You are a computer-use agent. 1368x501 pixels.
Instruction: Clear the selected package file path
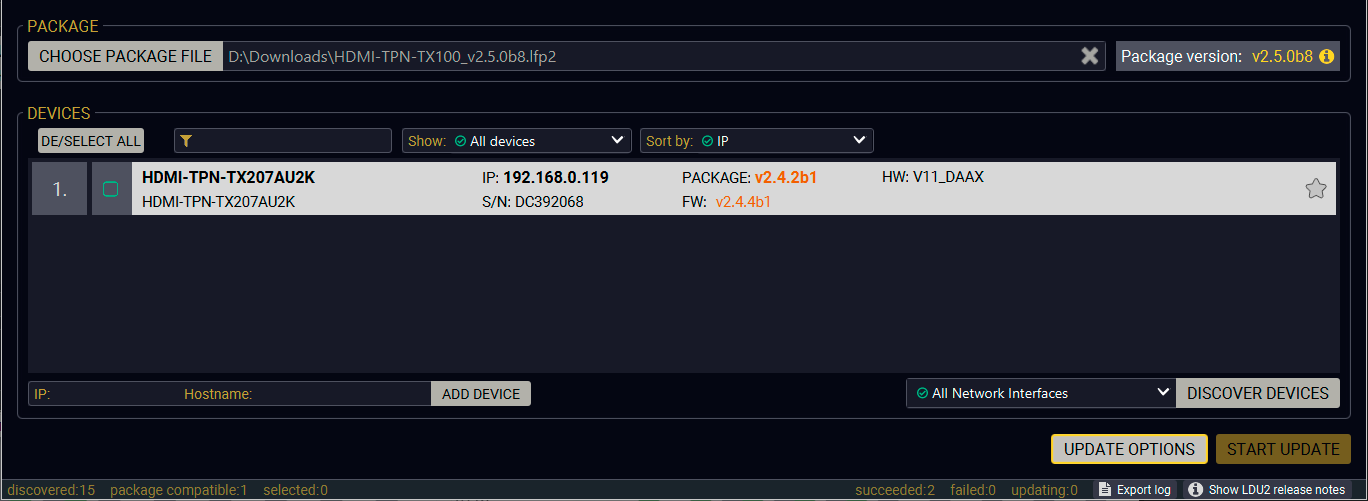tap(1089, 56)
